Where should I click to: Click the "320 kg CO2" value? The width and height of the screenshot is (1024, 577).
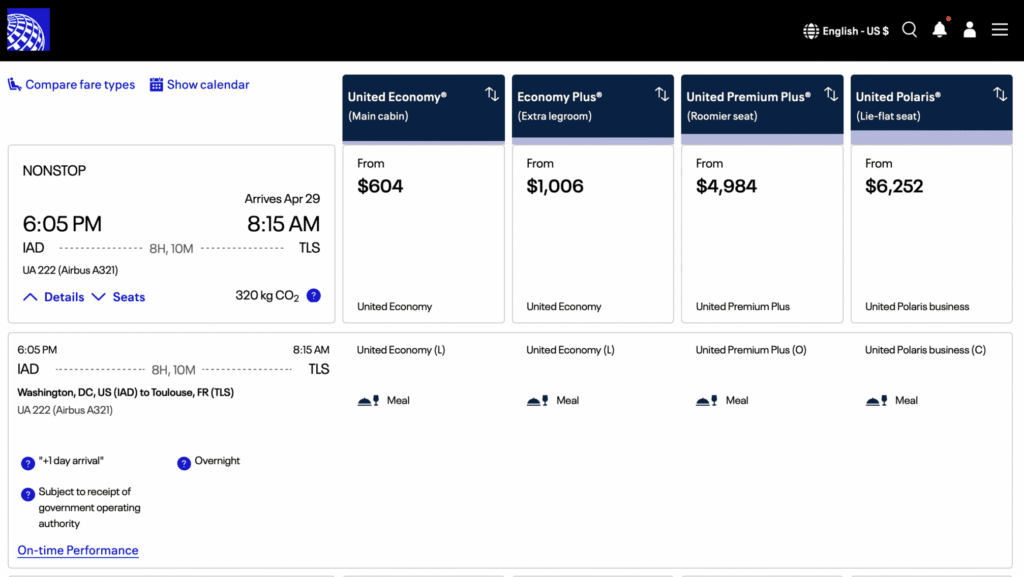267,296
